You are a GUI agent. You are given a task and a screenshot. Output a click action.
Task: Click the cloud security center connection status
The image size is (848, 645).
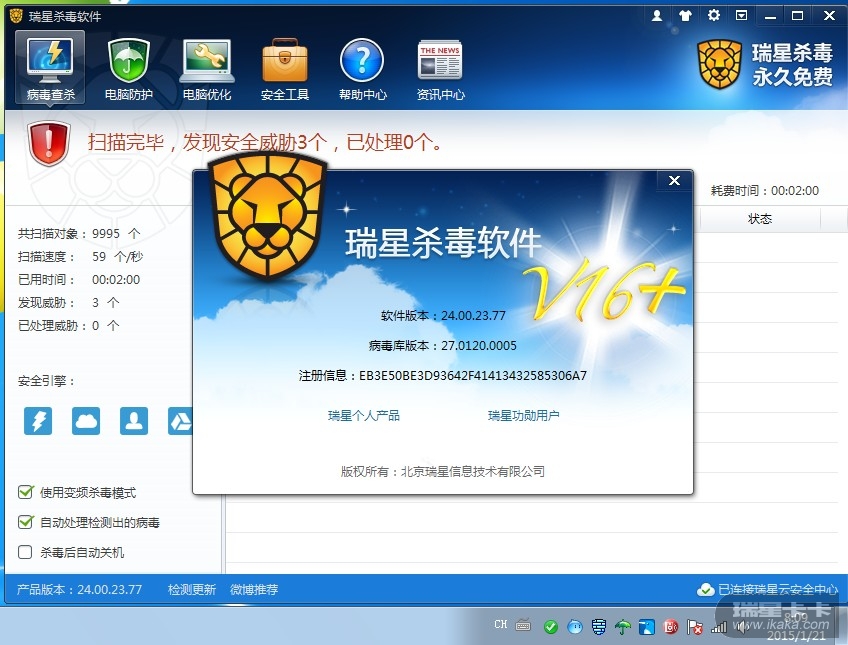click(x=768, y=589)
